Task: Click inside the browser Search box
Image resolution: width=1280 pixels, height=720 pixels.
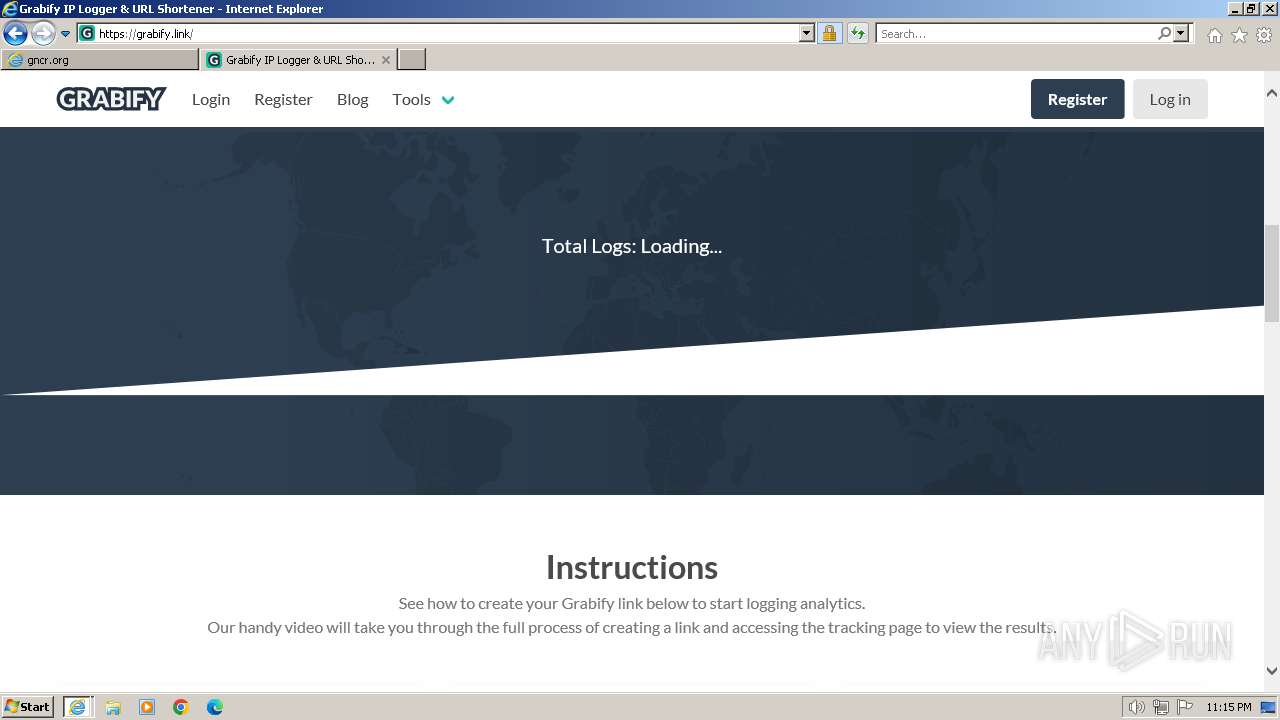Action: pyautogui.click(x=1015, y=33)
